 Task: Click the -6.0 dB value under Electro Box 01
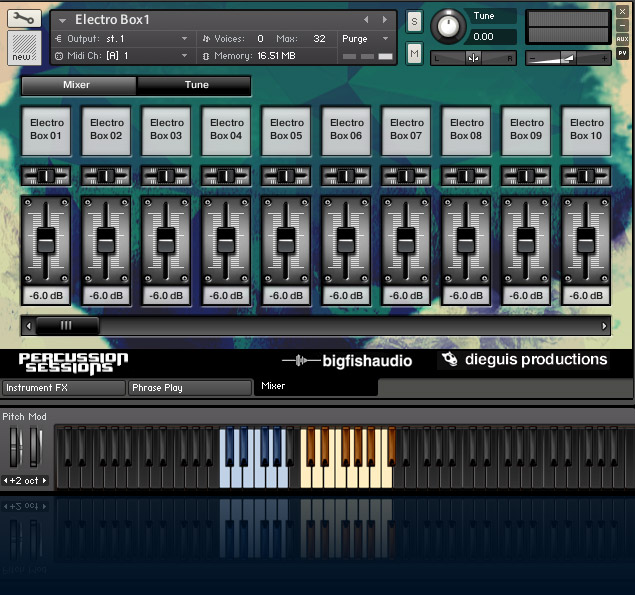click(x=46, y=296)
